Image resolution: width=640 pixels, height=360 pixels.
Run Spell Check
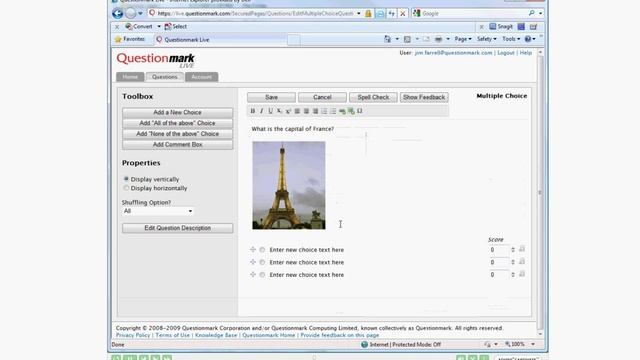pos(373,97)
